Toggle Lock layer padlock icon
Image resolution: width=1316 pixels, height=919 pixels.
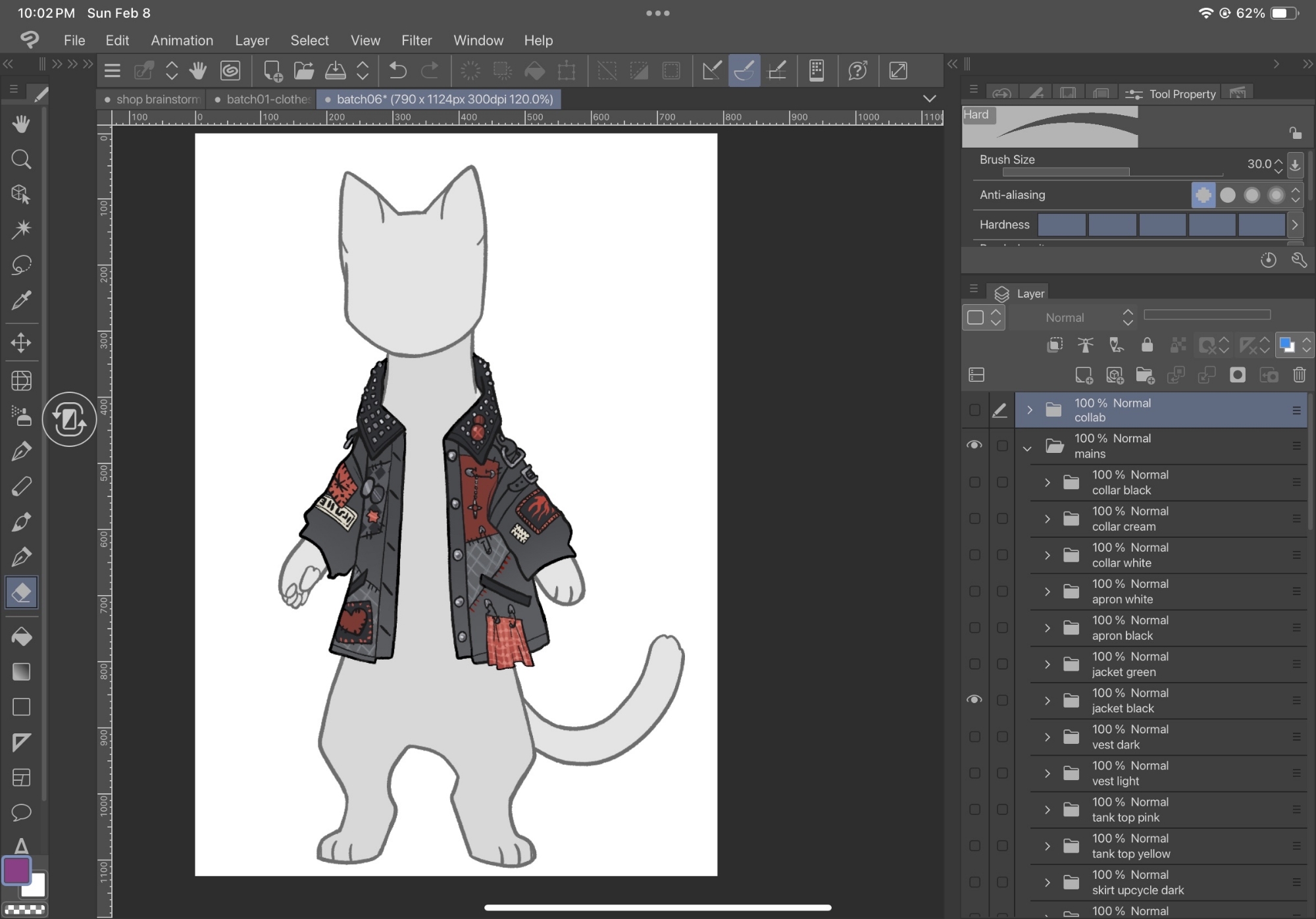pos(1147,345)
